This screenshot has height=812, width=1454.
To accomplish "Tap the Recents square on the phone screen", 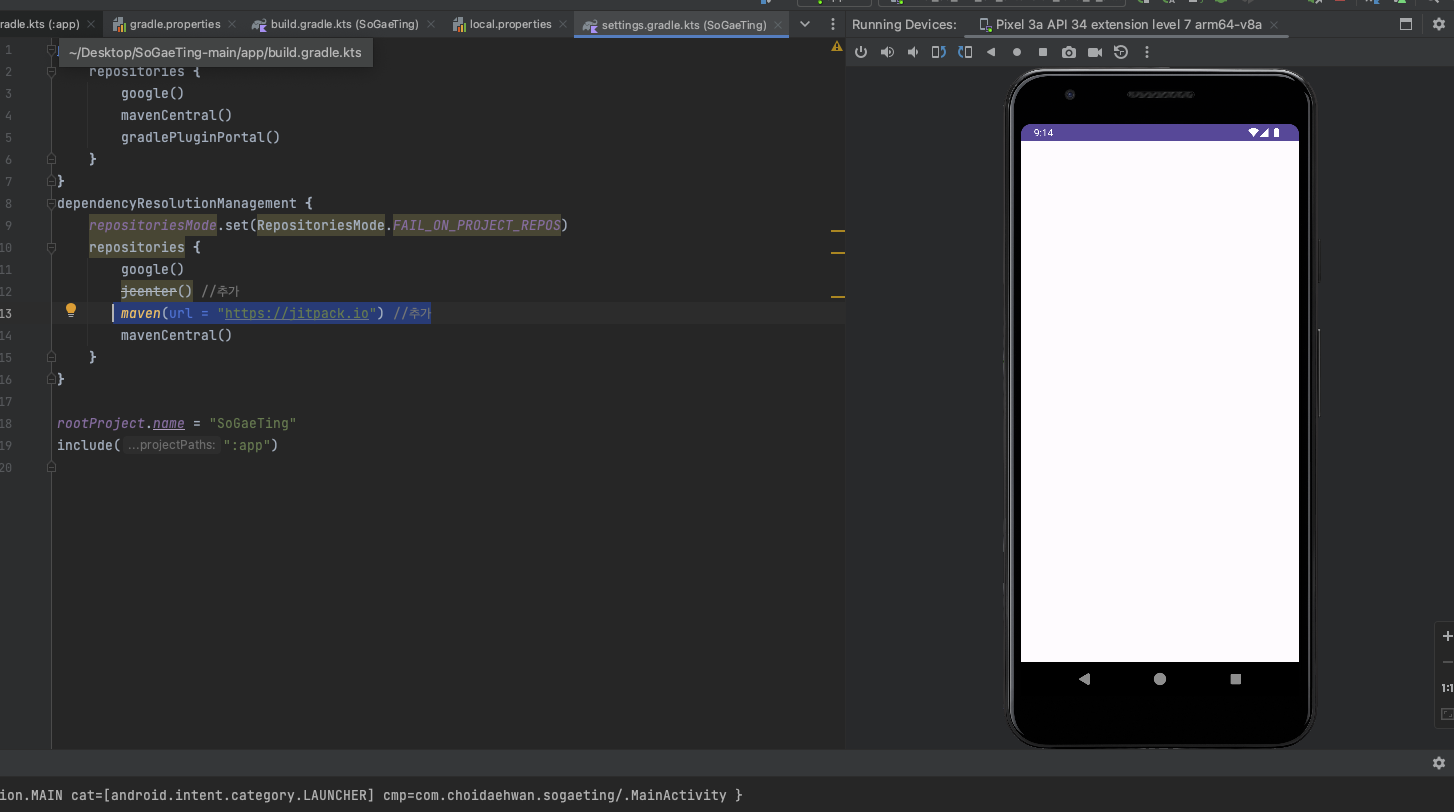I will tap(1236, 679).
